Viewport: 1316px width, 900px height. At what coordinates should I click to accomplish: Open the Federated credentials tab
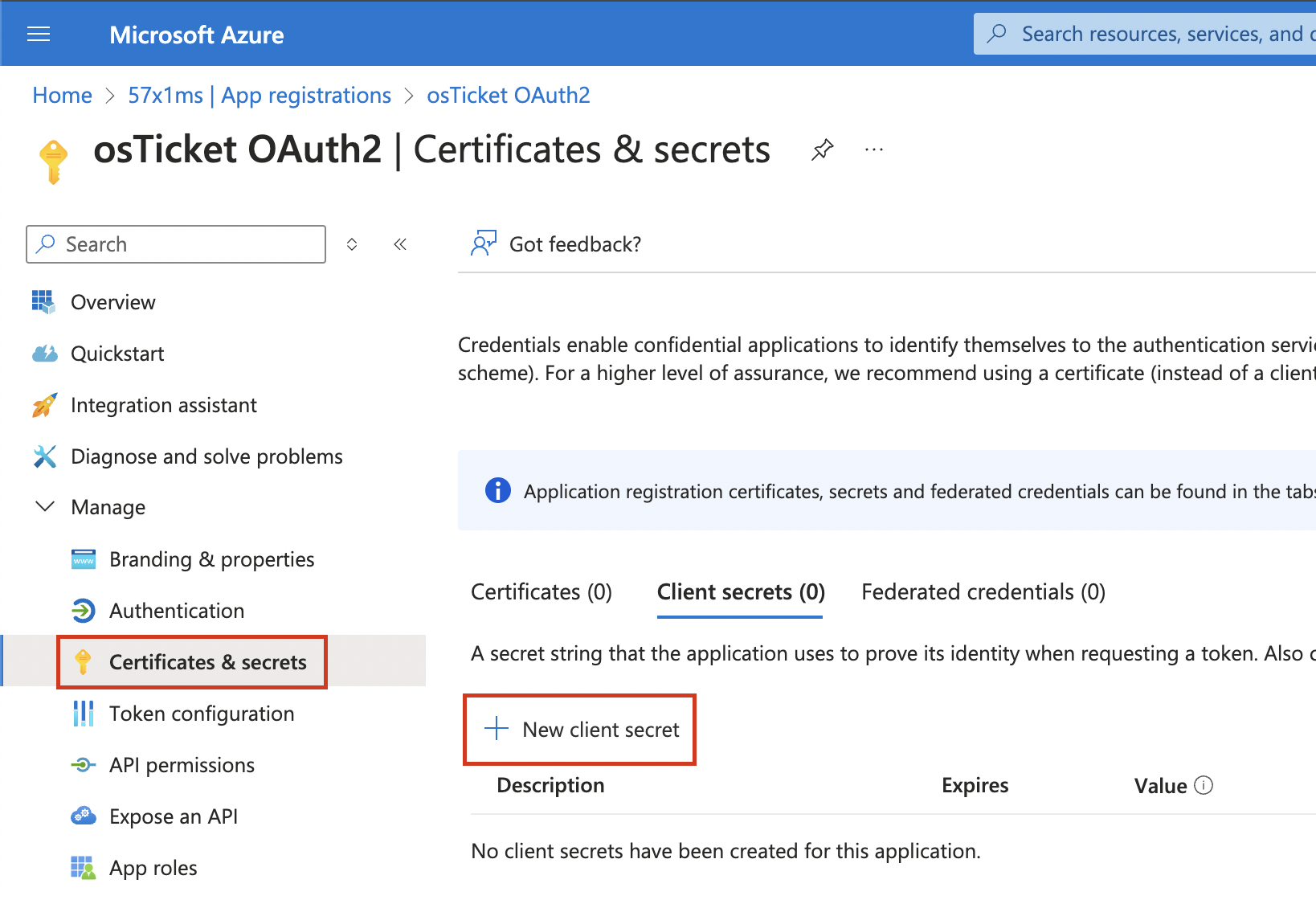pyautogui.click(x=982, y=591)
